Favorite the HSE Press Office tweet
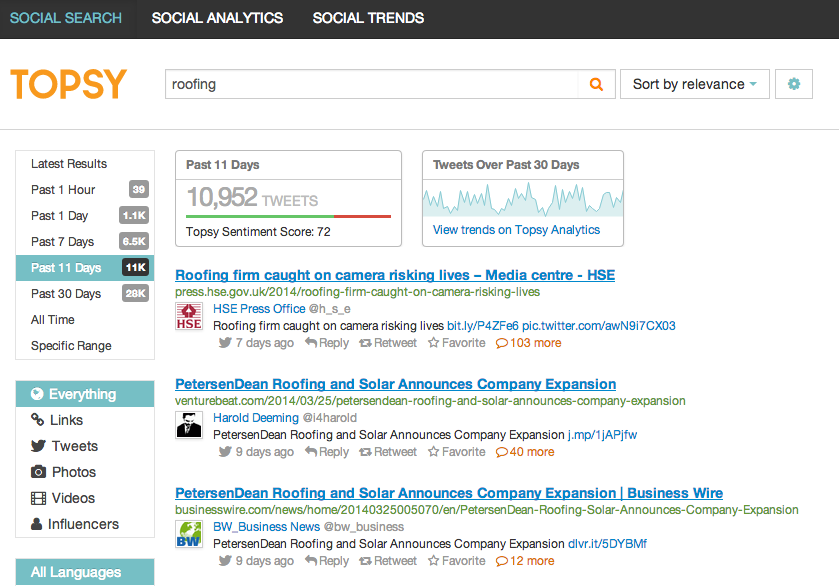The image size is (839, 586). click(456, 343)
